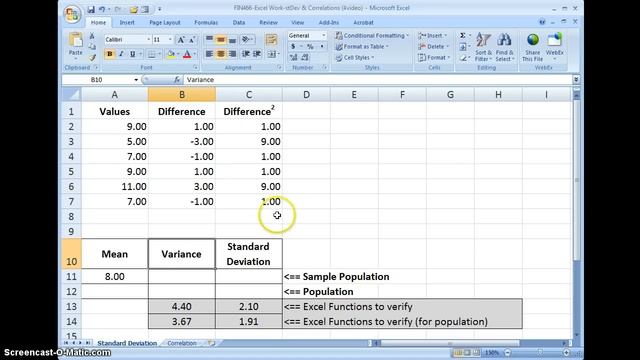Switch to the Review ribbon tab
The height and width of the screenshot is (360, 640).
point(268,22)
